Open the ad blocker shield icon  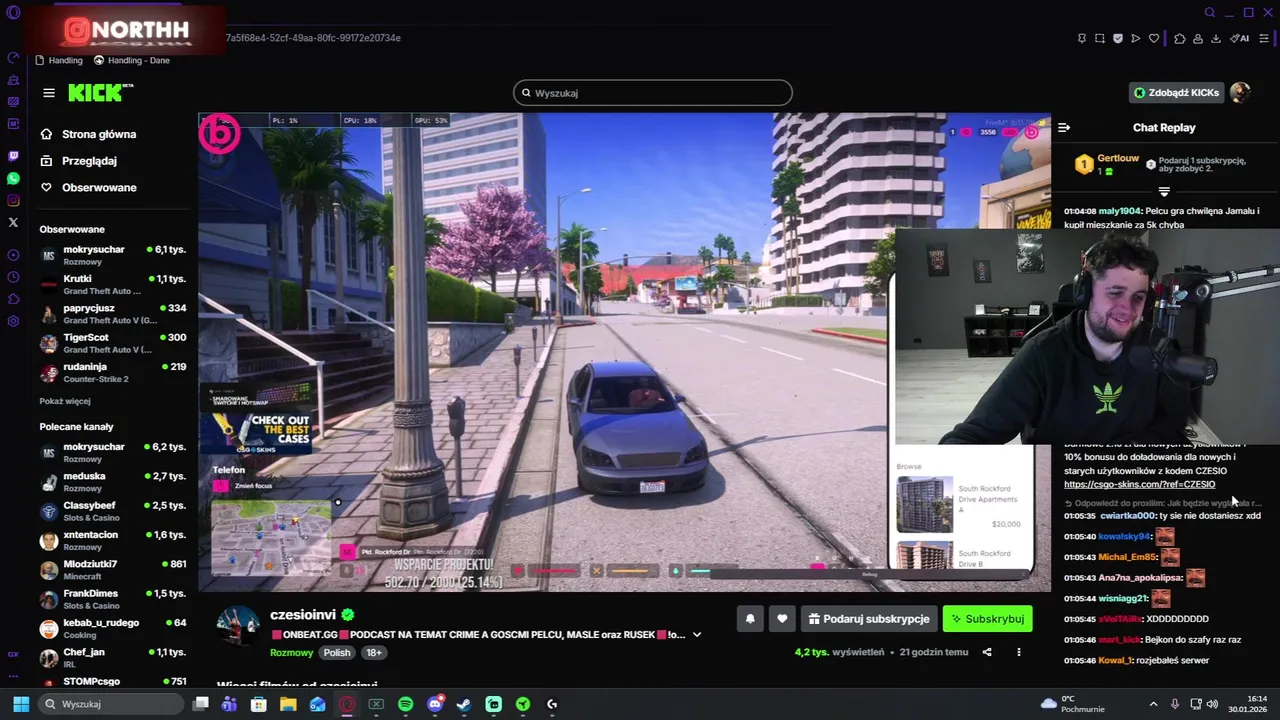pyautogui.click(x=1118, y=38)
